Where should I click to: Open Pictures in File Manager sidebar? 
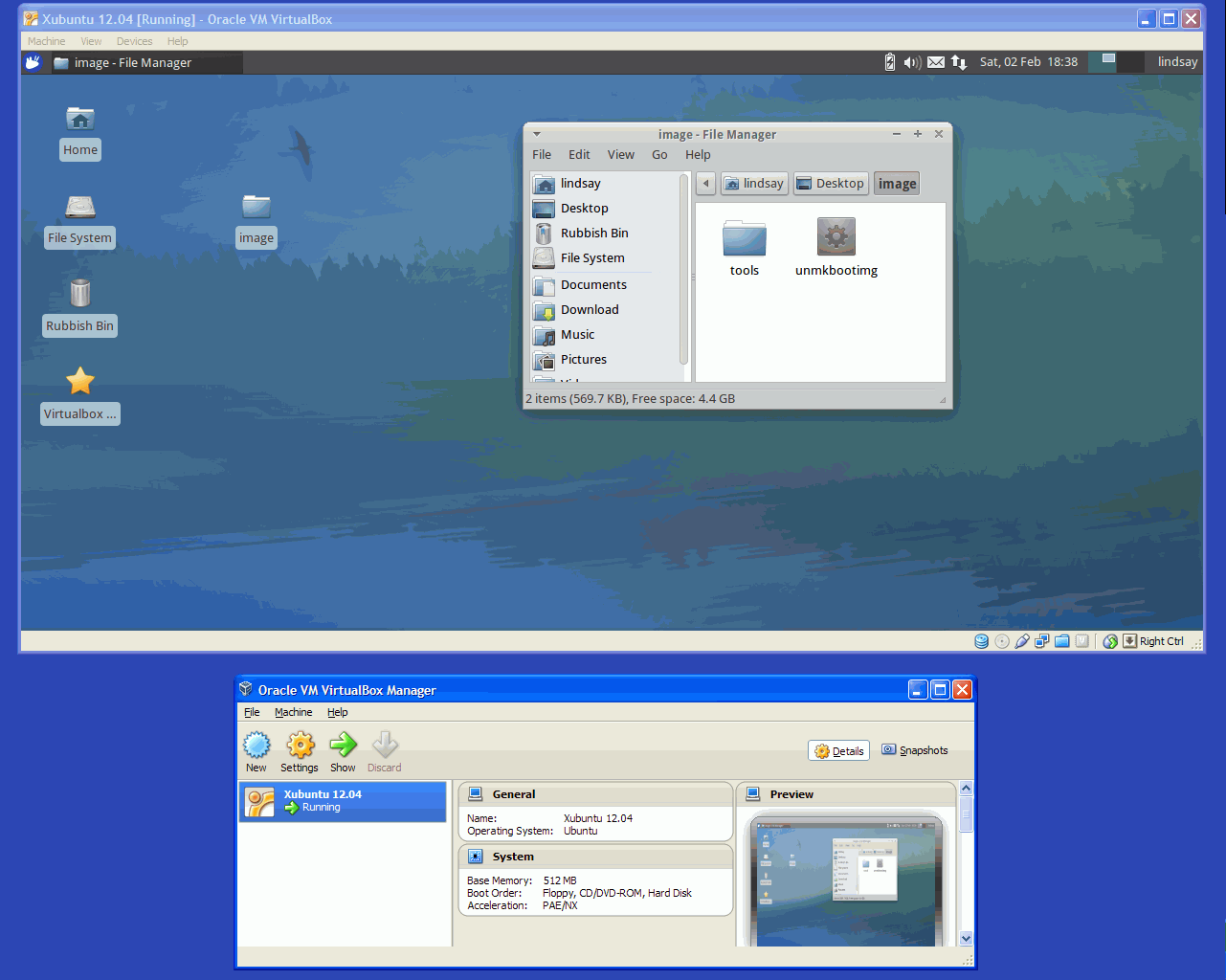click(605, 359)
